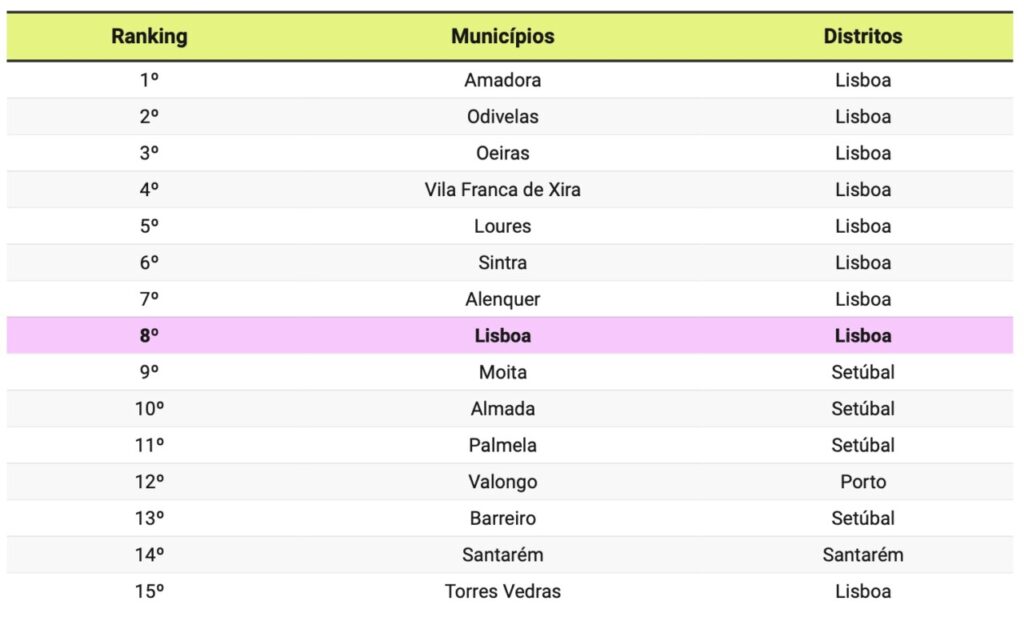1024x633 pixels.
Task: Select the Amadora municipality cell
Action: [x=502, y=80]
